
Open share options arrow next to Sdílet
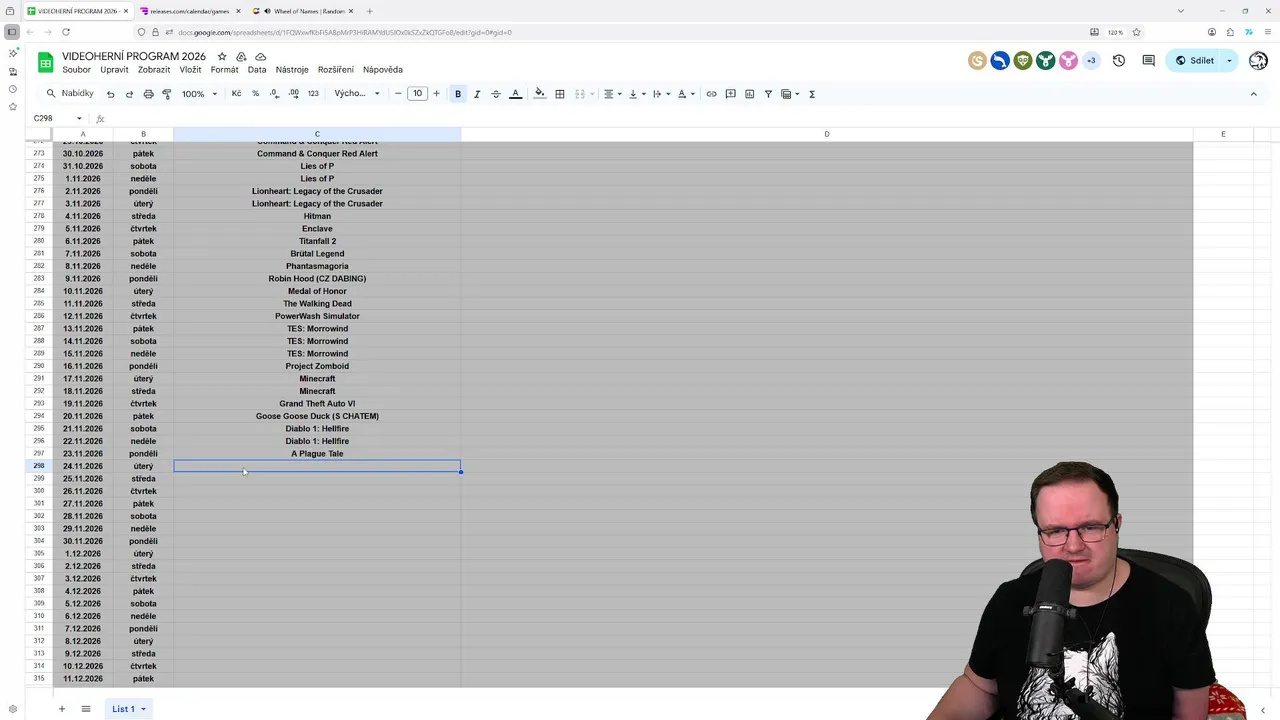pyautogui.click(x=1229, y=61)
